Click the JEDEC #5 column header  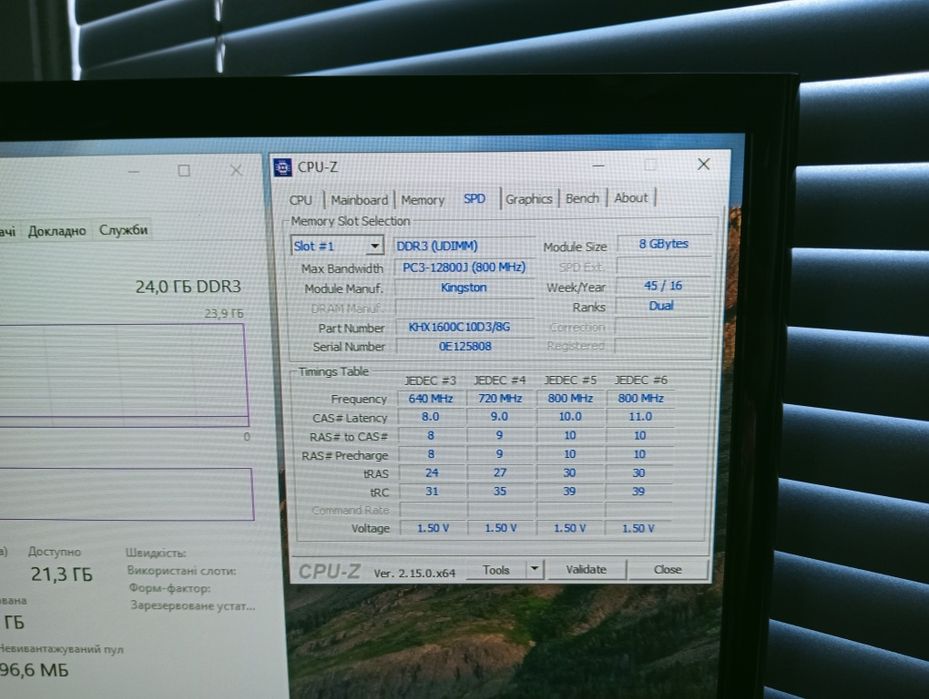(570, 380)
